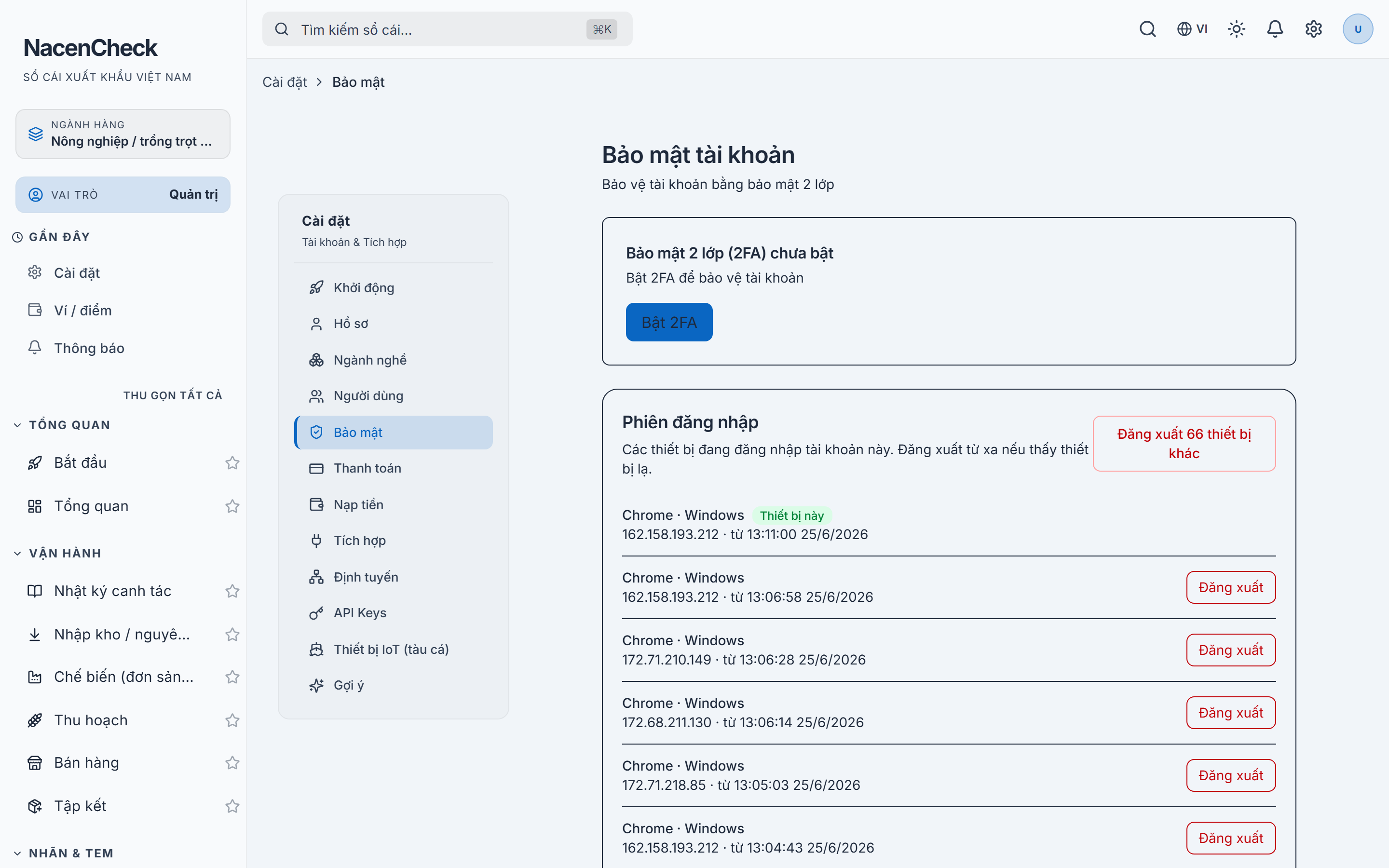1389x868 pixels.
Task: Toggle light/dark theme sun icon
Action: [1236, 29]
